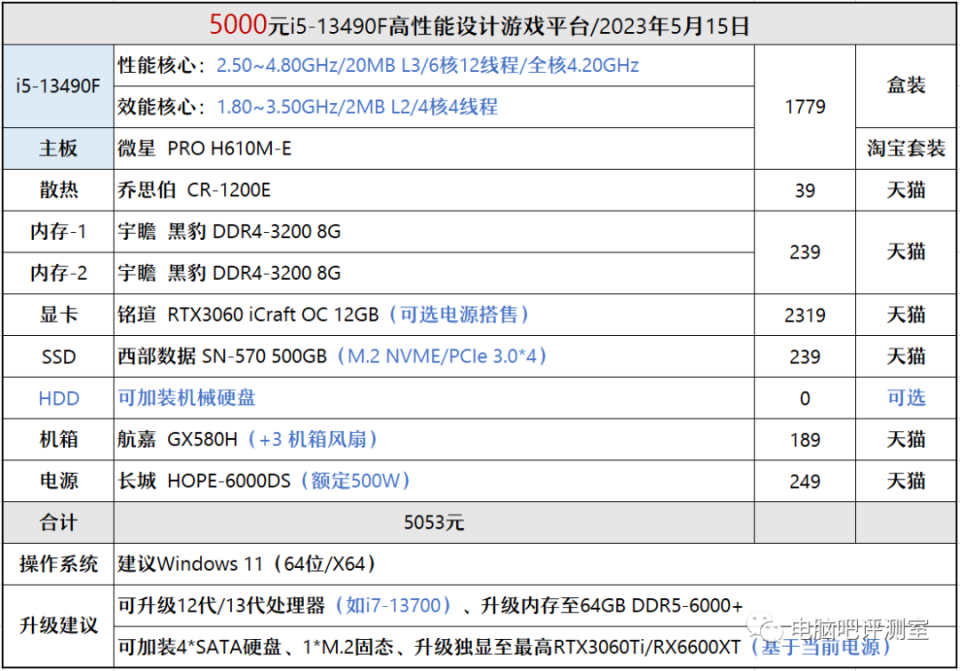Viewport: 960px width, 671px height.
Task: Click the blue '可选' cell
Action: click(x=906, y=398)
